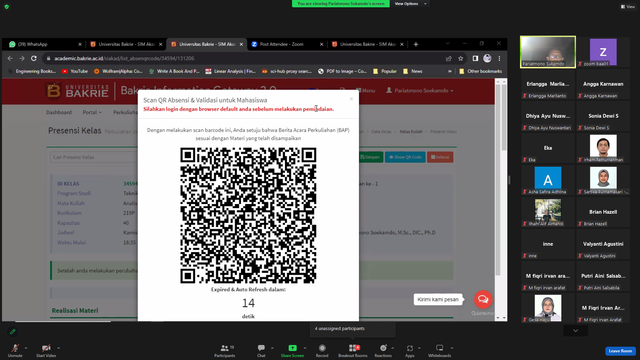Click the green encryption shield icon
Viewport: 640px width, 360px height.
click(x=7, y=7)
